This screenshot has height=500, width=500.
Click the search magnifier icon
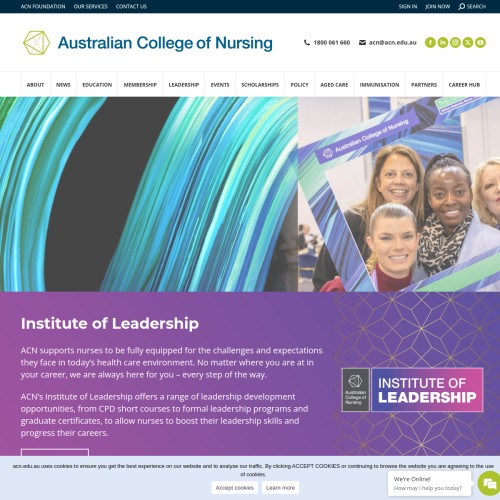(x=461, y=6)
